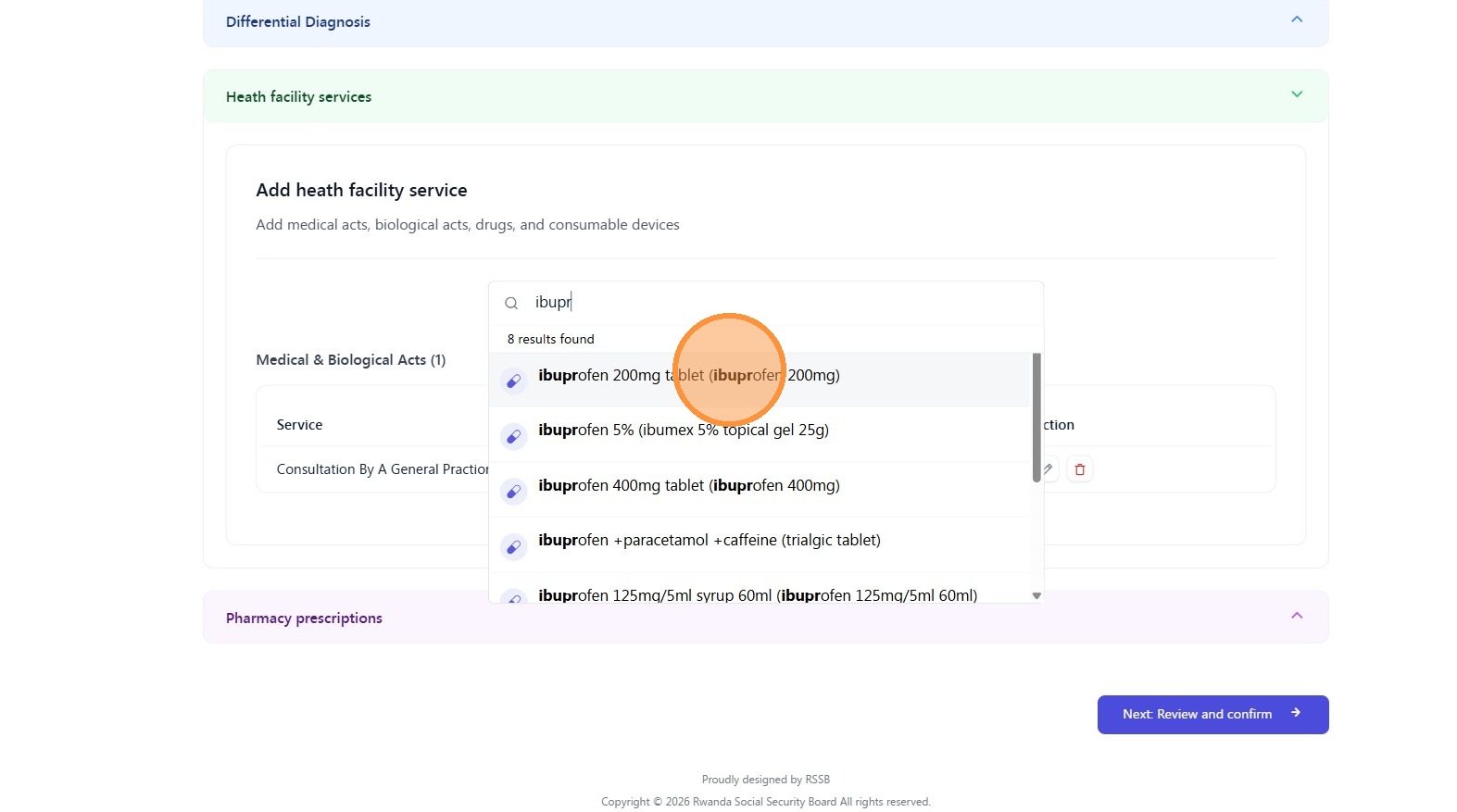Click the Consultation By A General Practitioner row text
Image resolution: width=1457 pixels, height=812 pixels.
[x=383, y=469]
